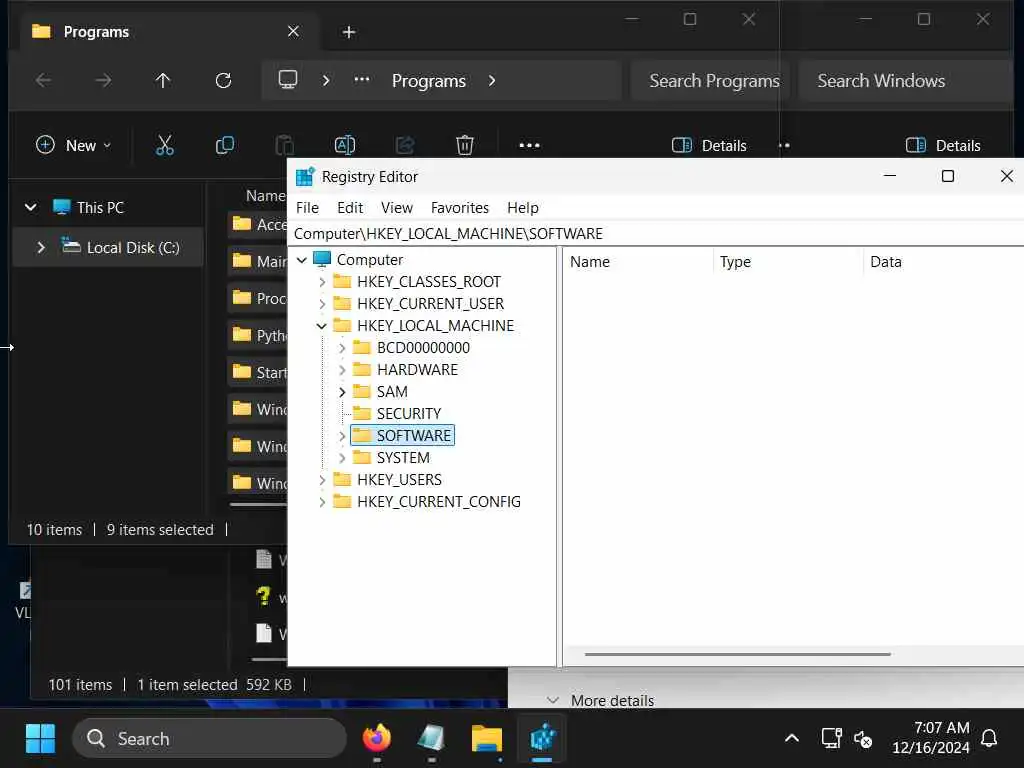Screen dimensions: 1024x768
Task: Open File Explorer from the taskbar
Action: click(x=487, y=739)
